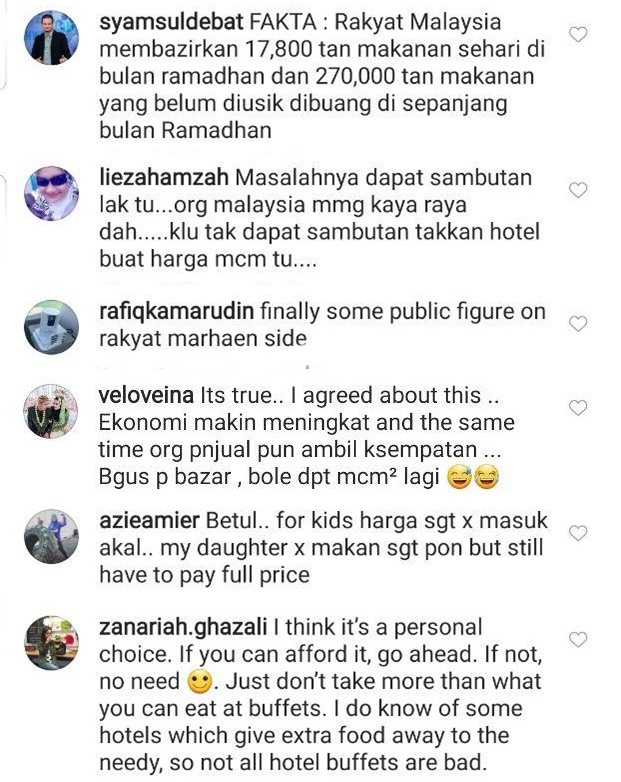Screen dimensions: 621x782
Task: Open the rafiqkamarudin username link
Action: 177,312
